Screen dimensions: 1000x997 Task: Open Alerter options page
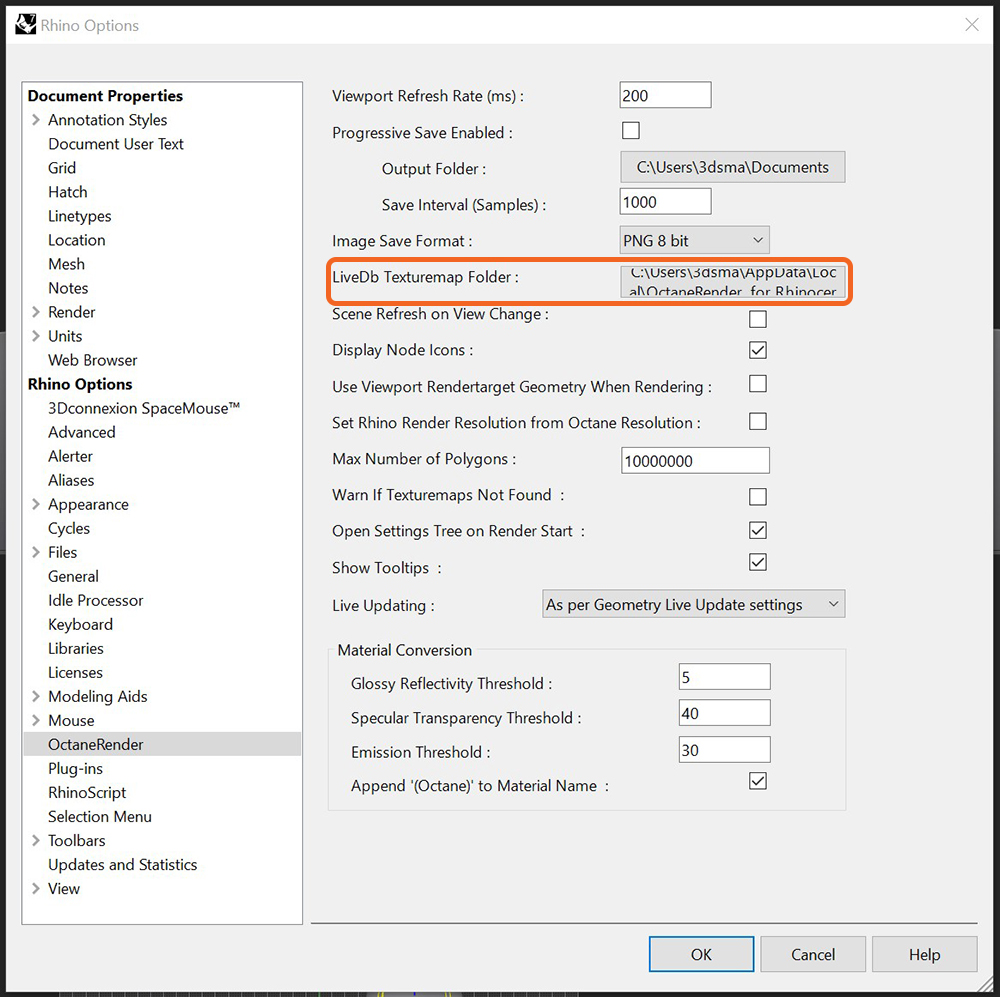pos(70,456)
